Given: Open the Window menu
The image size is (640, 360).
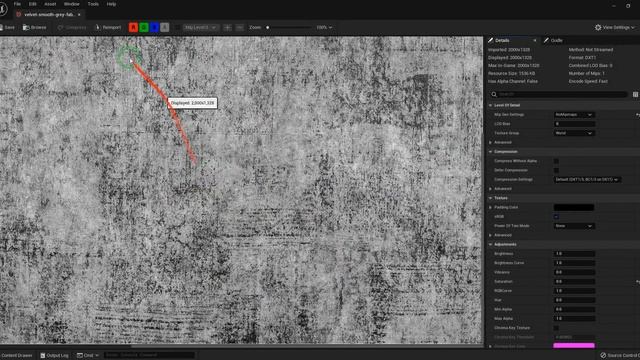Looking at the screenshot, I should tap(72, 4).
